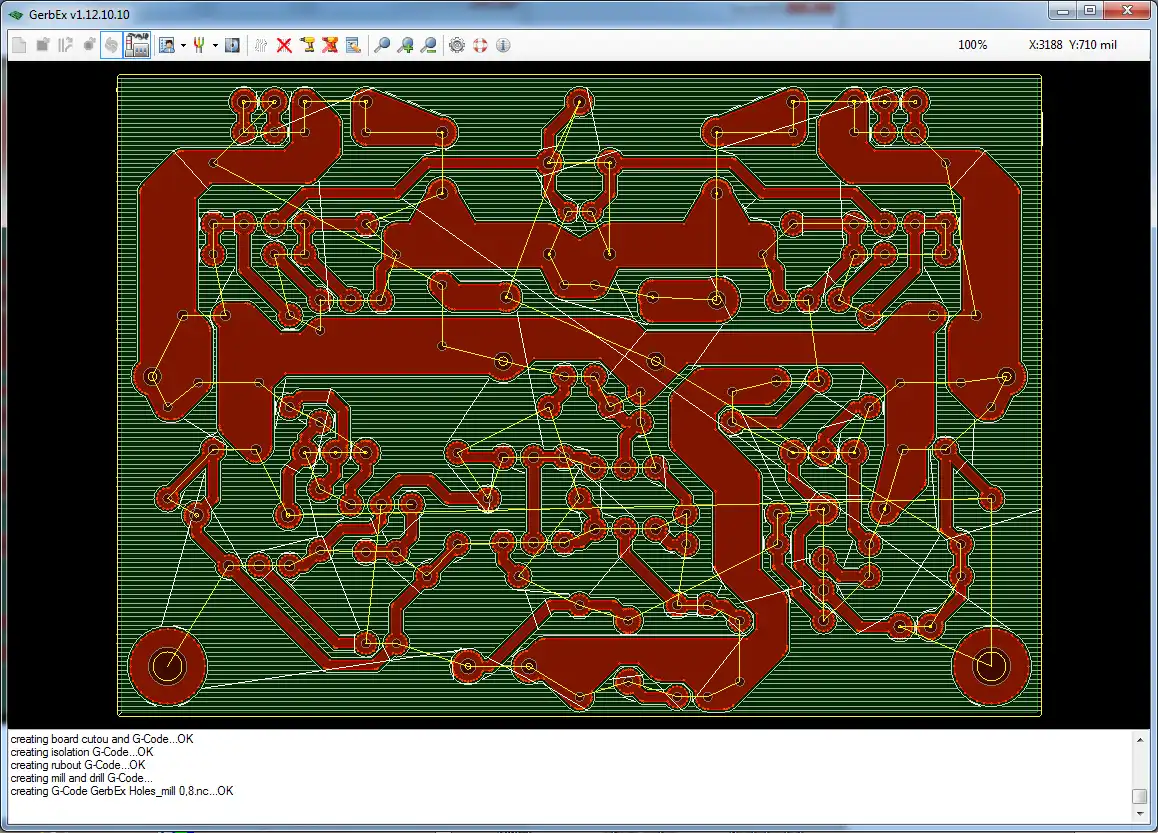This screenshot has width=1158, height=833.
Task: Click the disc save icon
Action: click(x=232, y=45)
